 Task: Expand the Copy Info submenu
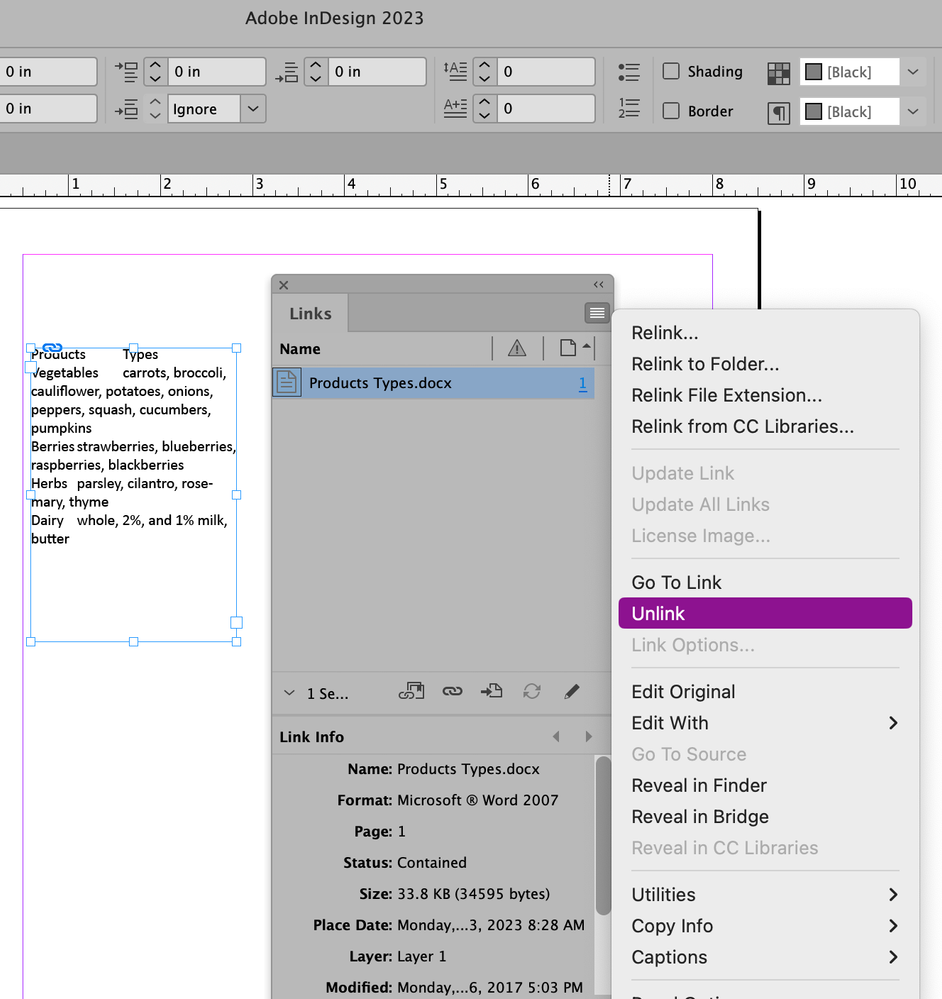point(893,926)
